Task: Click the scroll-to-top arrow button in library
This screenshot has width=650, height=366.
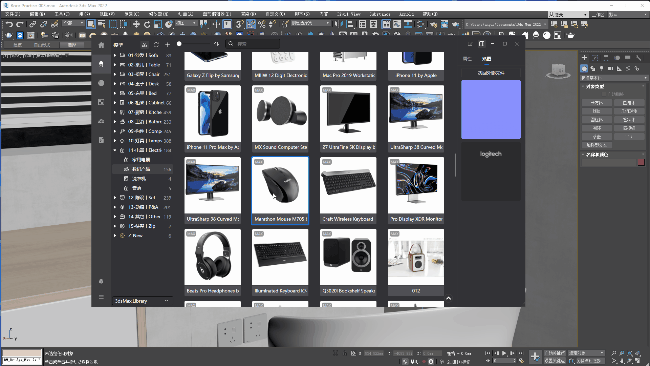Action: click(449, 298)
